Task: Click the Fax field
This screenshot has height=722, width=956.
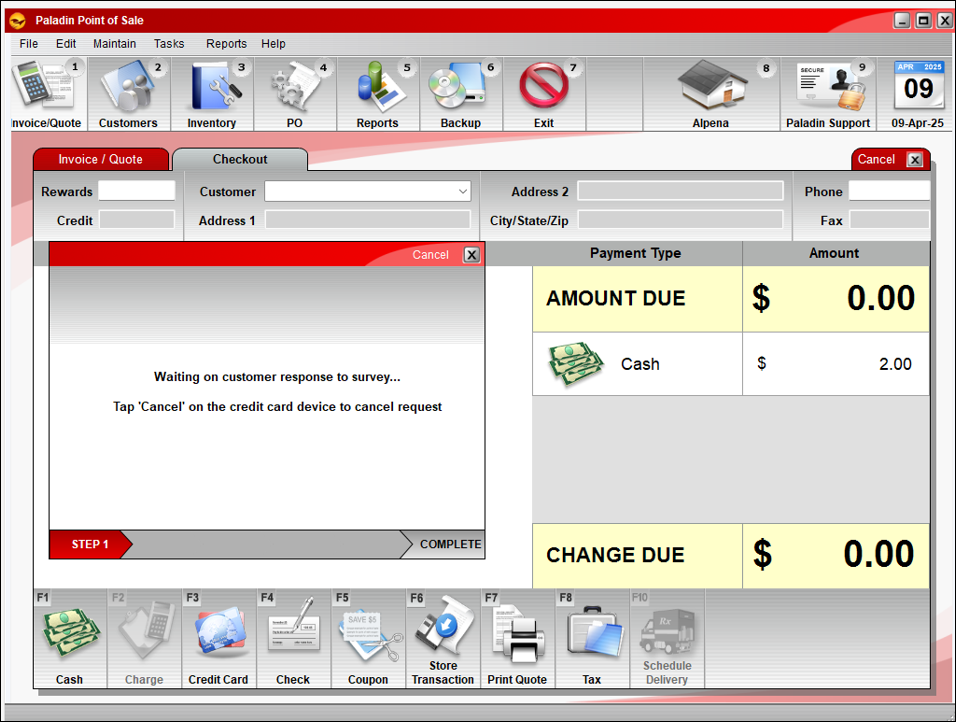Action: (890, 220)
